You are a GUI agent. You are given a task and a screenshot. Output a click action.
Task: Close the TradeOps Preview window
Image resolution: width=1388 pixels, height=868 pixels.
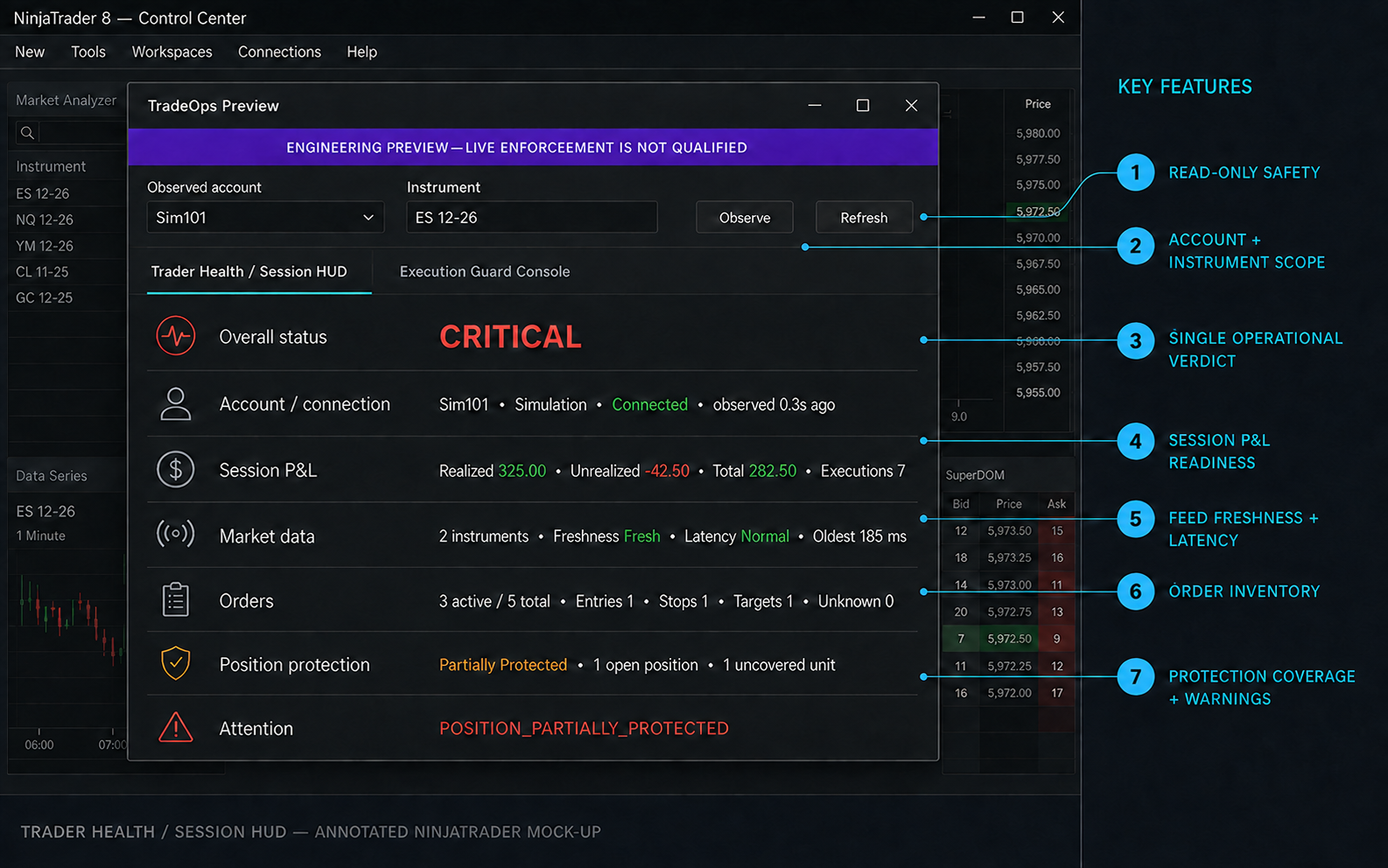pos(911,105)
